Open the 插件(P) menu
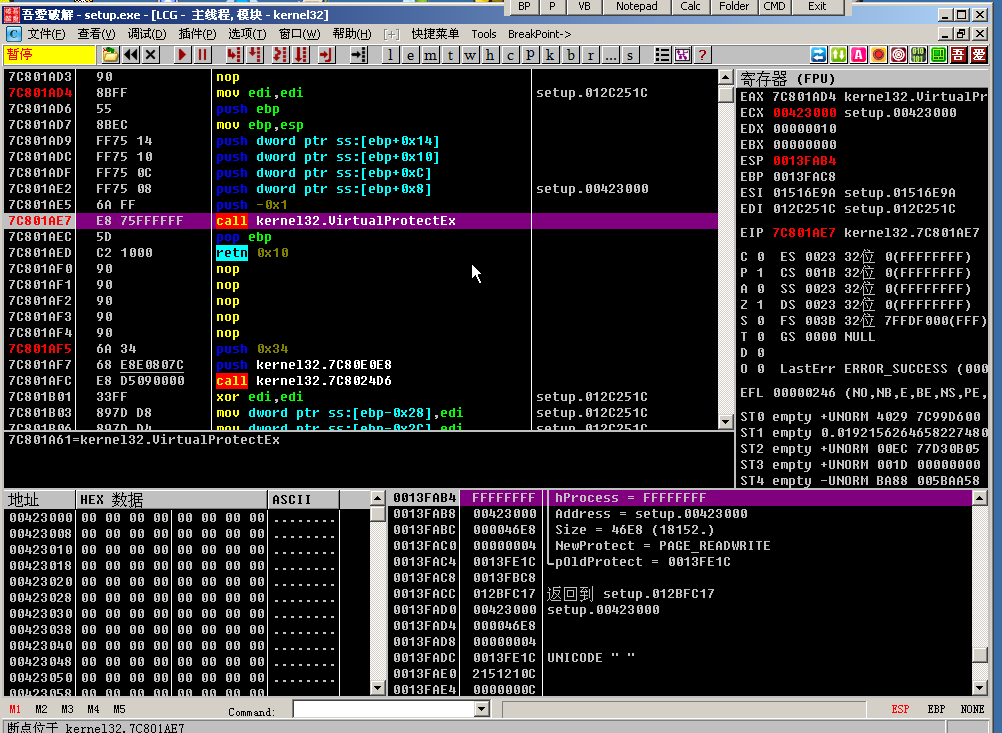Screen dimensions: 1002x733 197,34
